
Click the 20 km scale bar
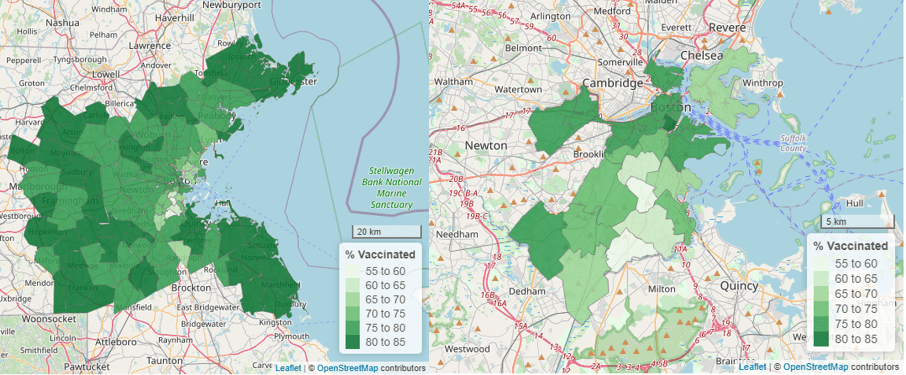click(x=387, y=232)
